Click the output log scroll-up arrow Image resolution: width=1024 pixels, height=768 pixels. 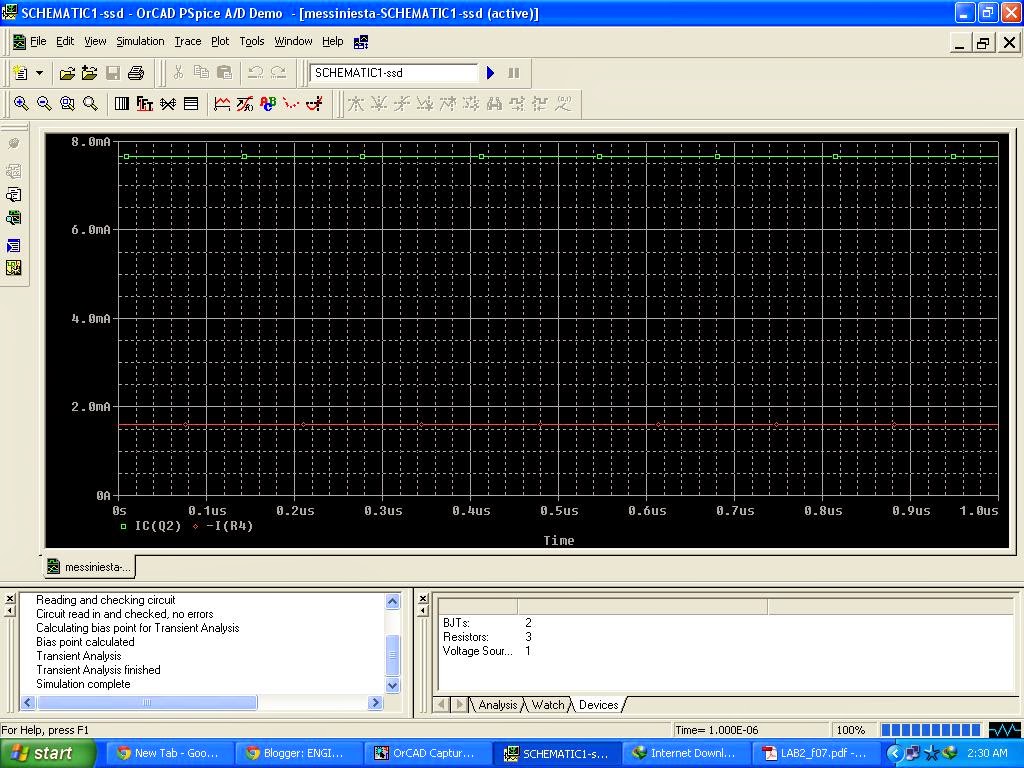click(392, 601)
